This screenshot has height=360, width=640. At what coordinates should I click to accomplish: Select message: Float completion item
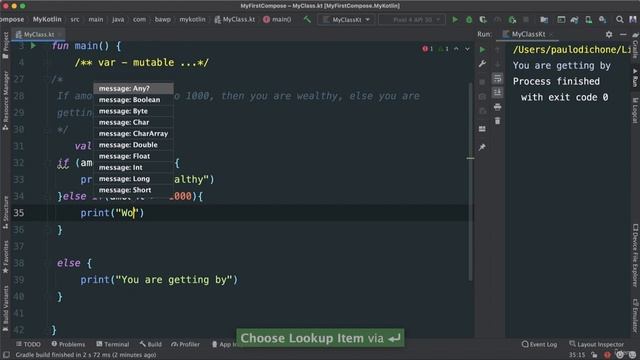133,156
